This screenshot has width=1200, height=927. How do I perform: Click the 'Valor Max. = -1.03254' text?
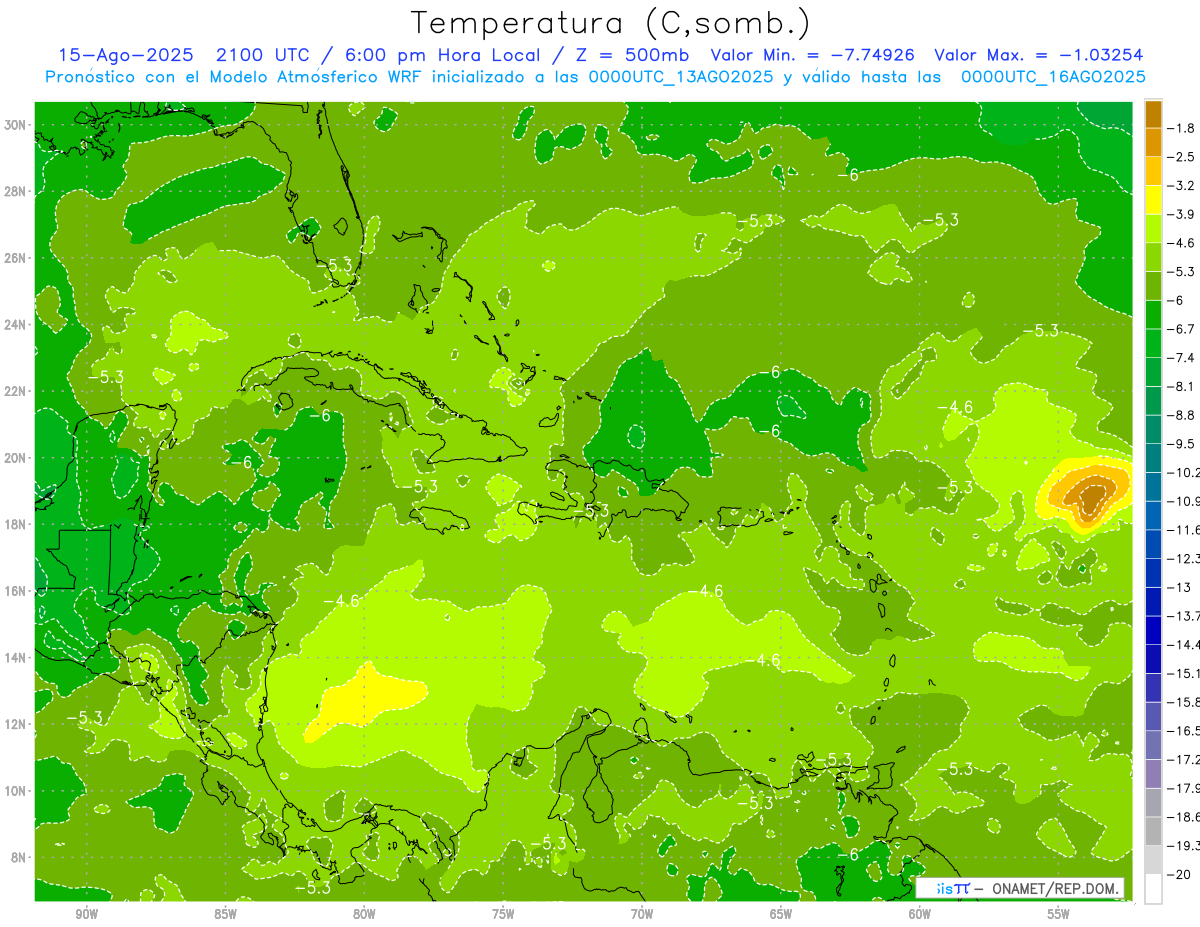coord(1038,55)
